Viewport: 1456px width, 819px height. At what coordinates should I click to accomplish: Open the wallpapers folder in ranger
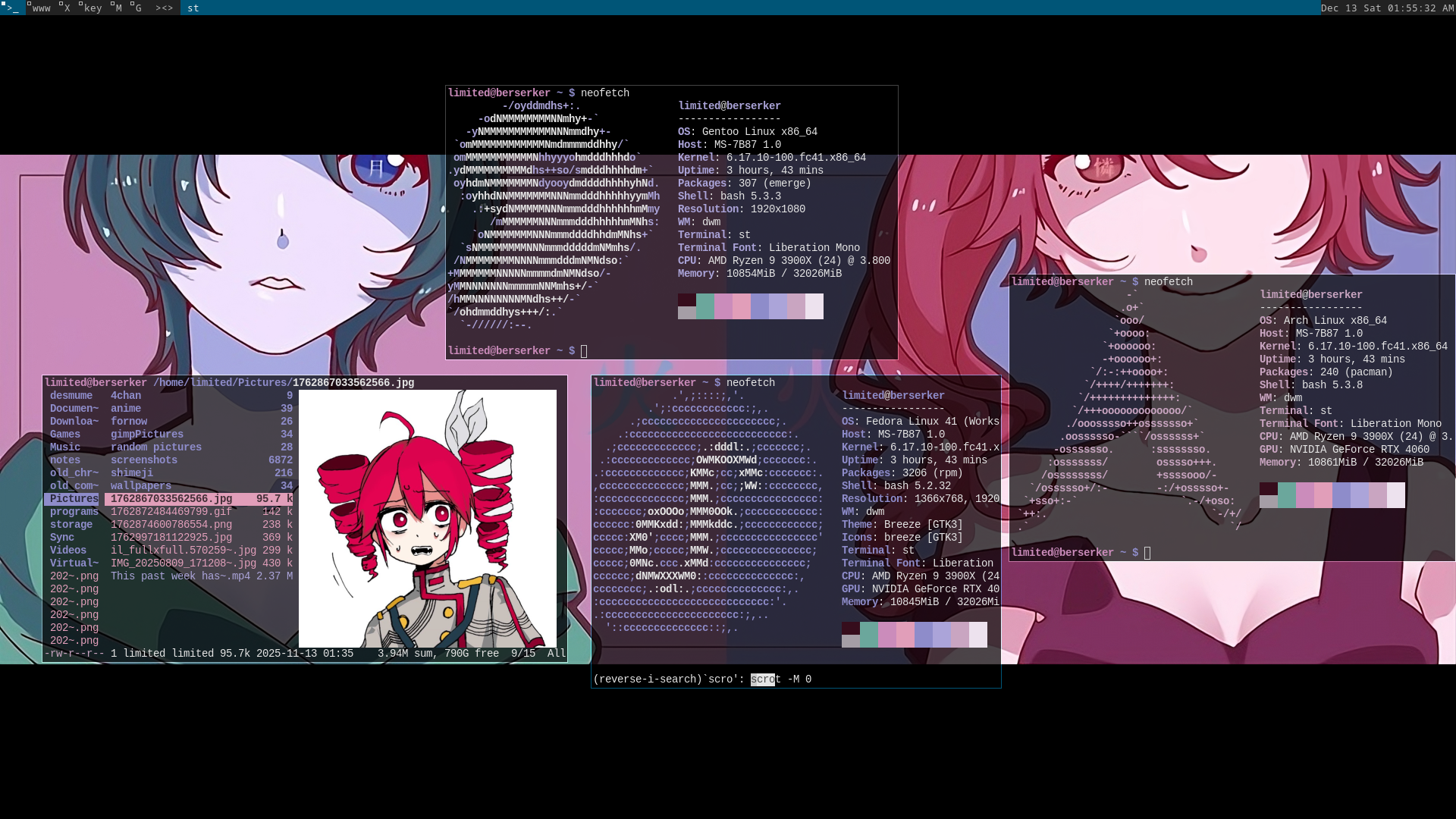[141, 486]
